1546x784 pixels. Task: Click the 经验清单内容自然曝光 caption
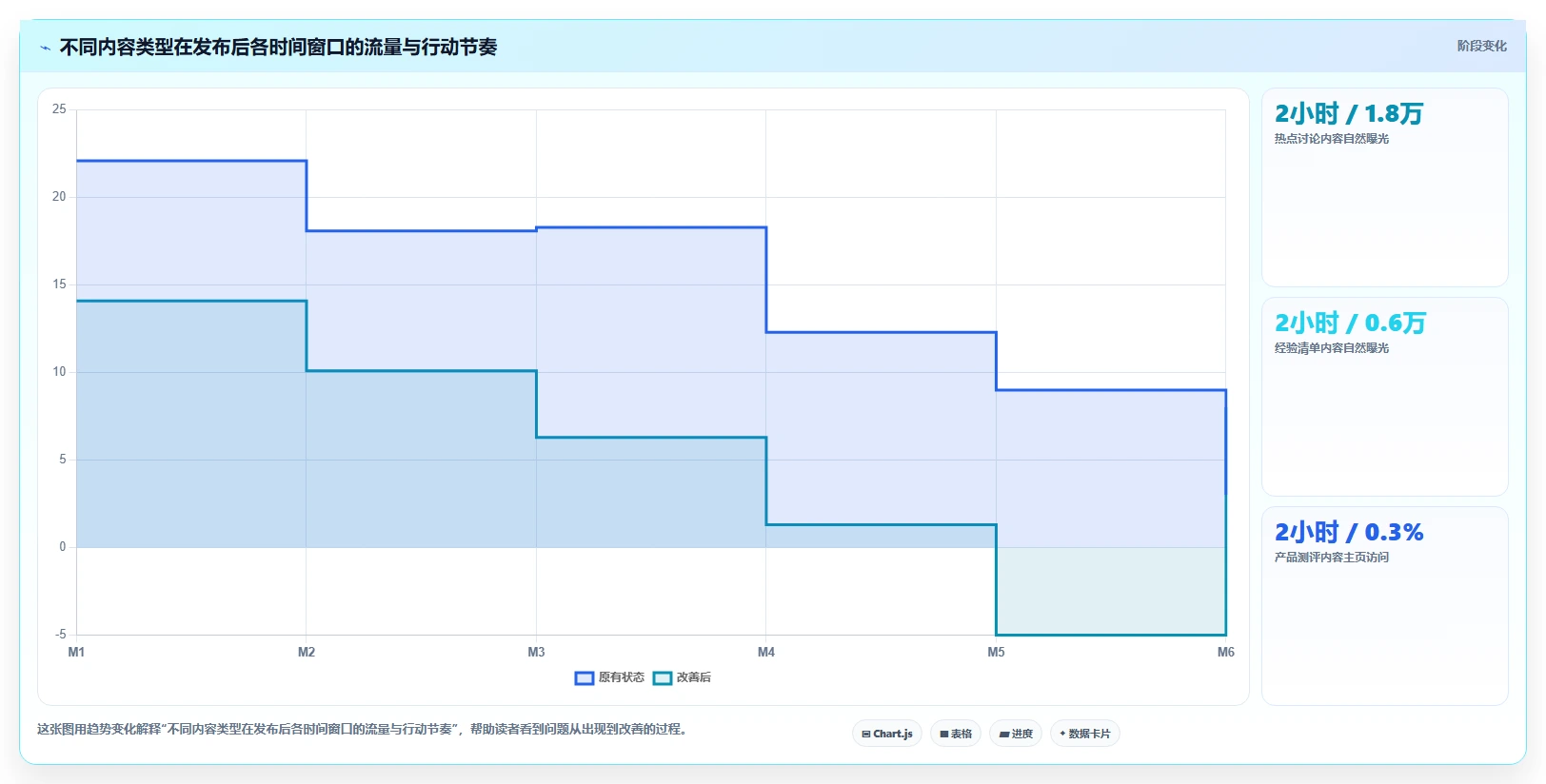pos(1332,348)
